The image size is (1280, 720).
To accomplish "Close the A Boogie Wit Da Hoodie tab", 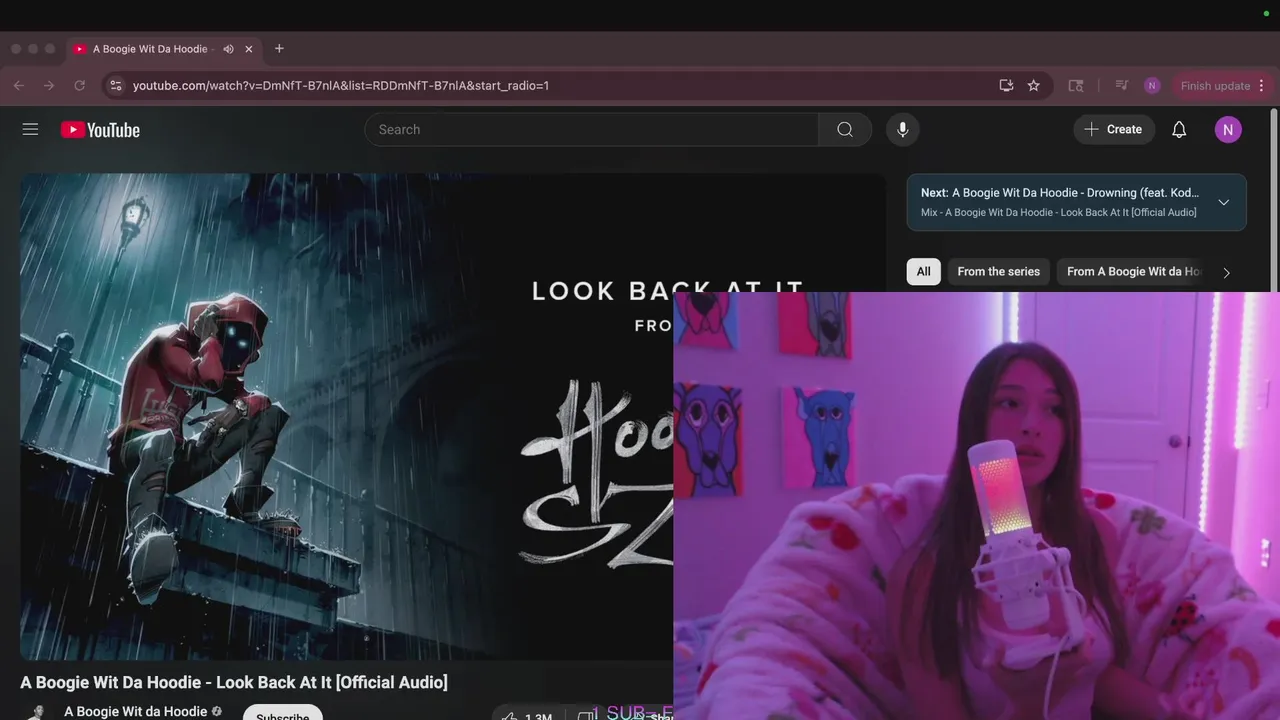I will [249, 49].
